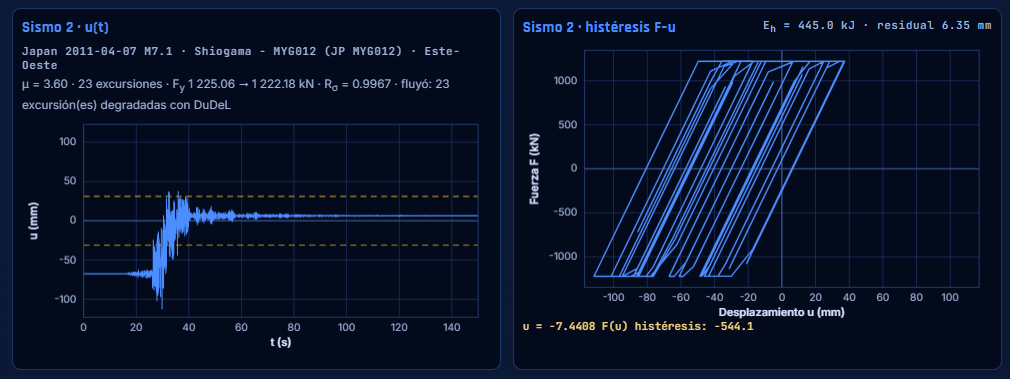Click the 'u (mm)' axis label
Screen dimensions: 1010x379
pos(33,220)
